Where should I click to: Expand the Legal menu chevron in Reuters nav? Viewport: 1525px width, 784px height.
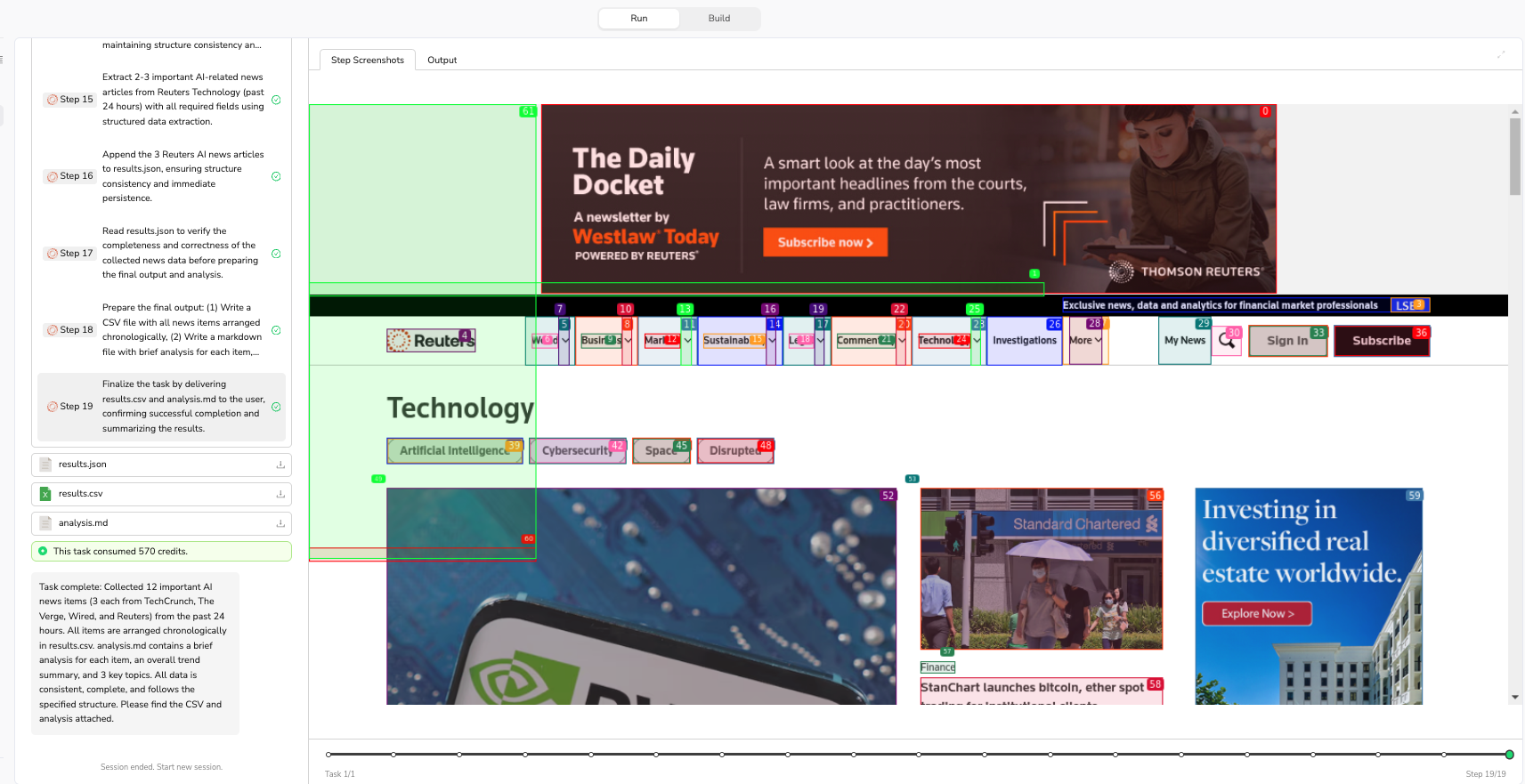click(820, 341)
